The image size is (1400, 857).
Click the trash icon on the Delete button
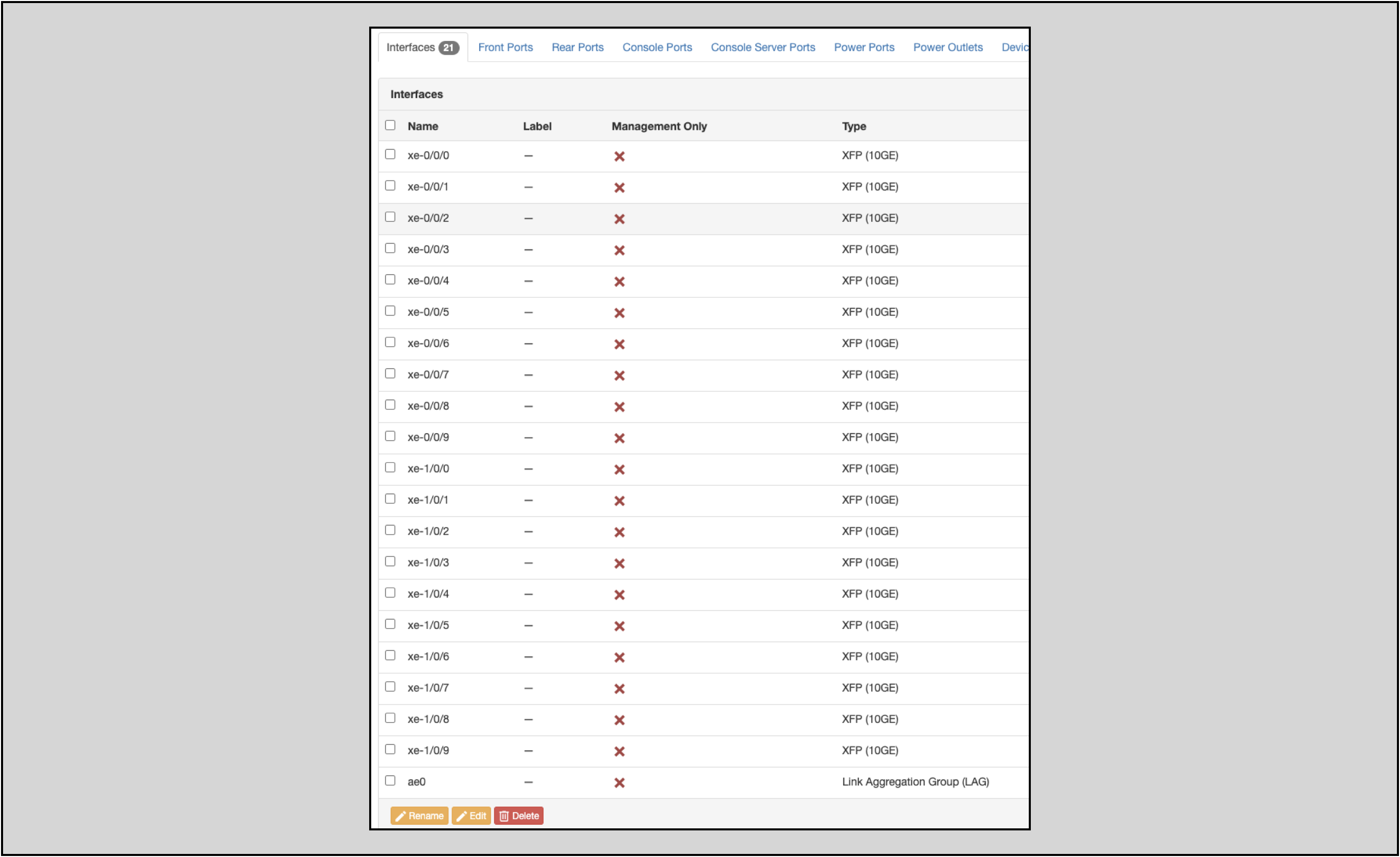[x=505, y=816]
